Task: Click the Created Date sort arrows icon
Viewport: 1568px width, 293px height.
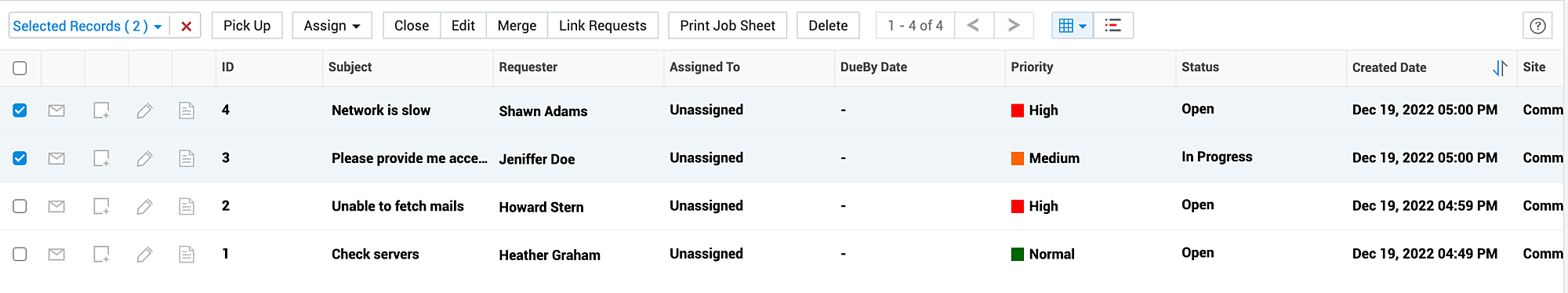Action: click(1499, 68)
